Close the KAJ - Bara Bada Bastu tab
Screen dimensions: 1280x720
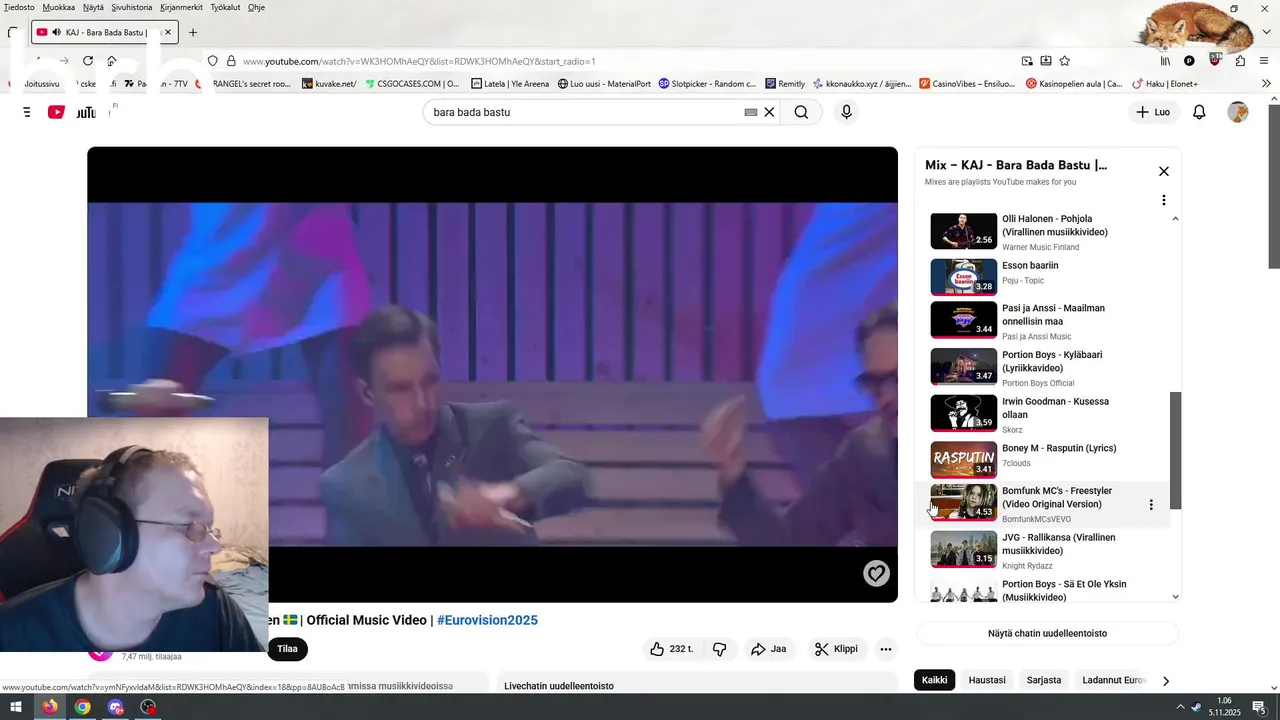click(167, 32)
